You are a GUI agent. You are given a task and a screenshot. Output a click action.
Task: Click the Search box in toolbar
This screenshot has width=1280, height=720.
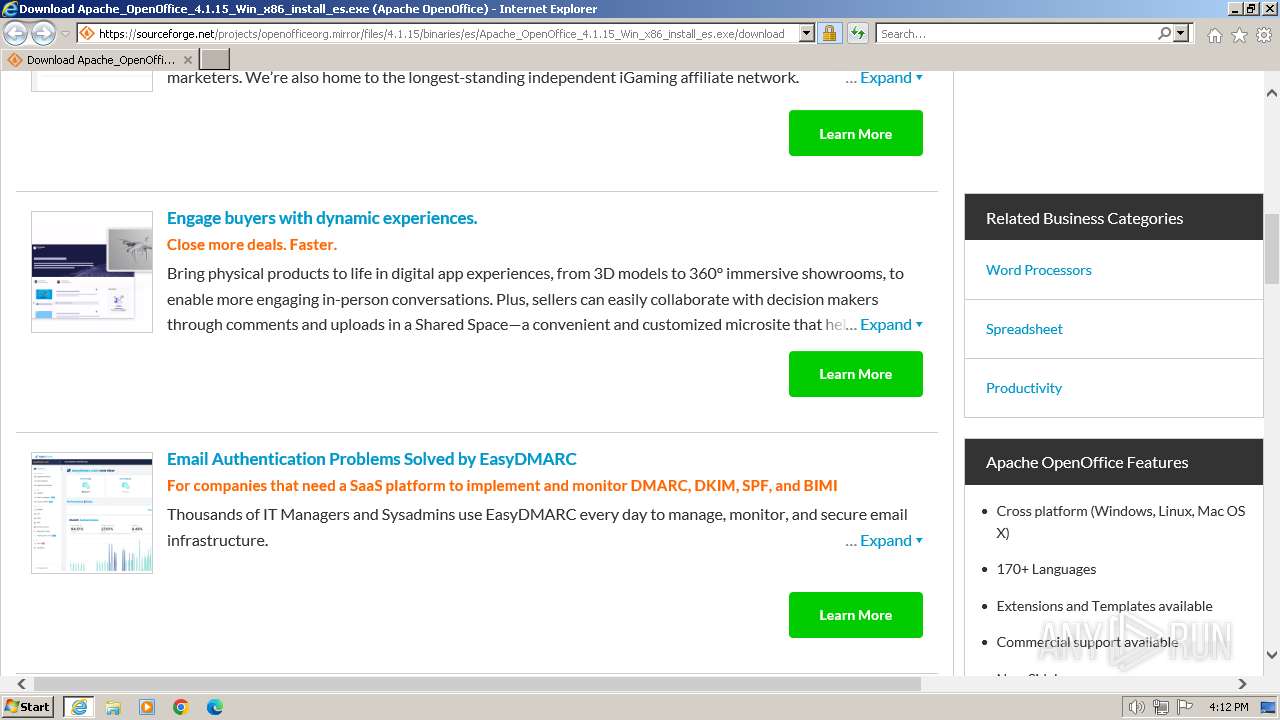(x=1016, y=33)
